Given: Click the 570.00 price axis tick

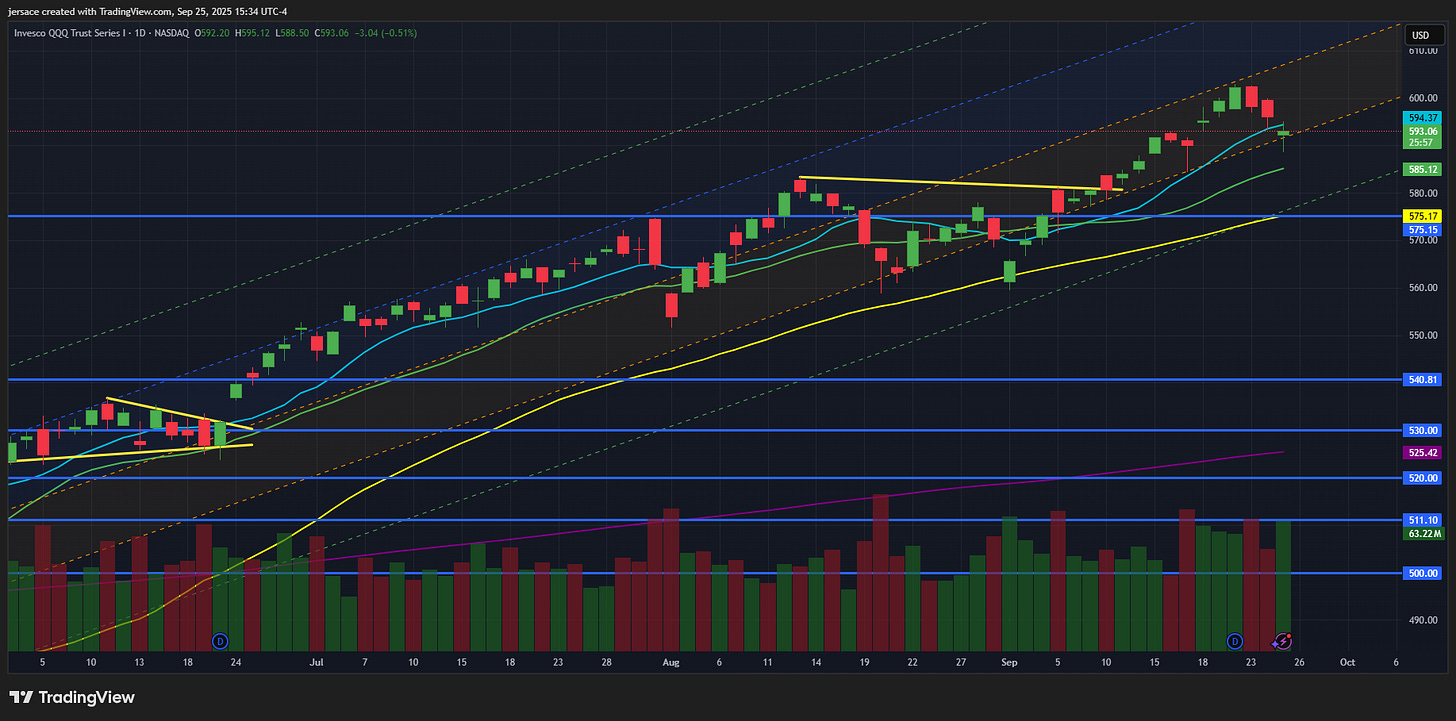Looking at the screenshot, I should [1422, 240].
